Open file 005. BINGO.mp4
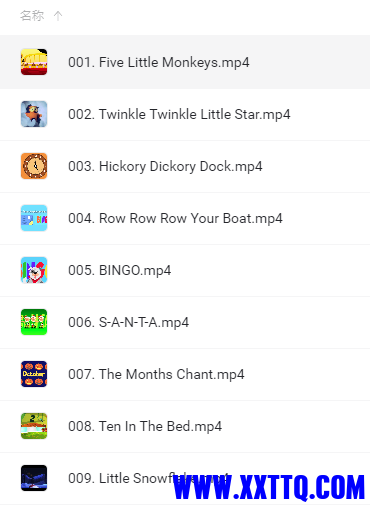 point(119,270)
